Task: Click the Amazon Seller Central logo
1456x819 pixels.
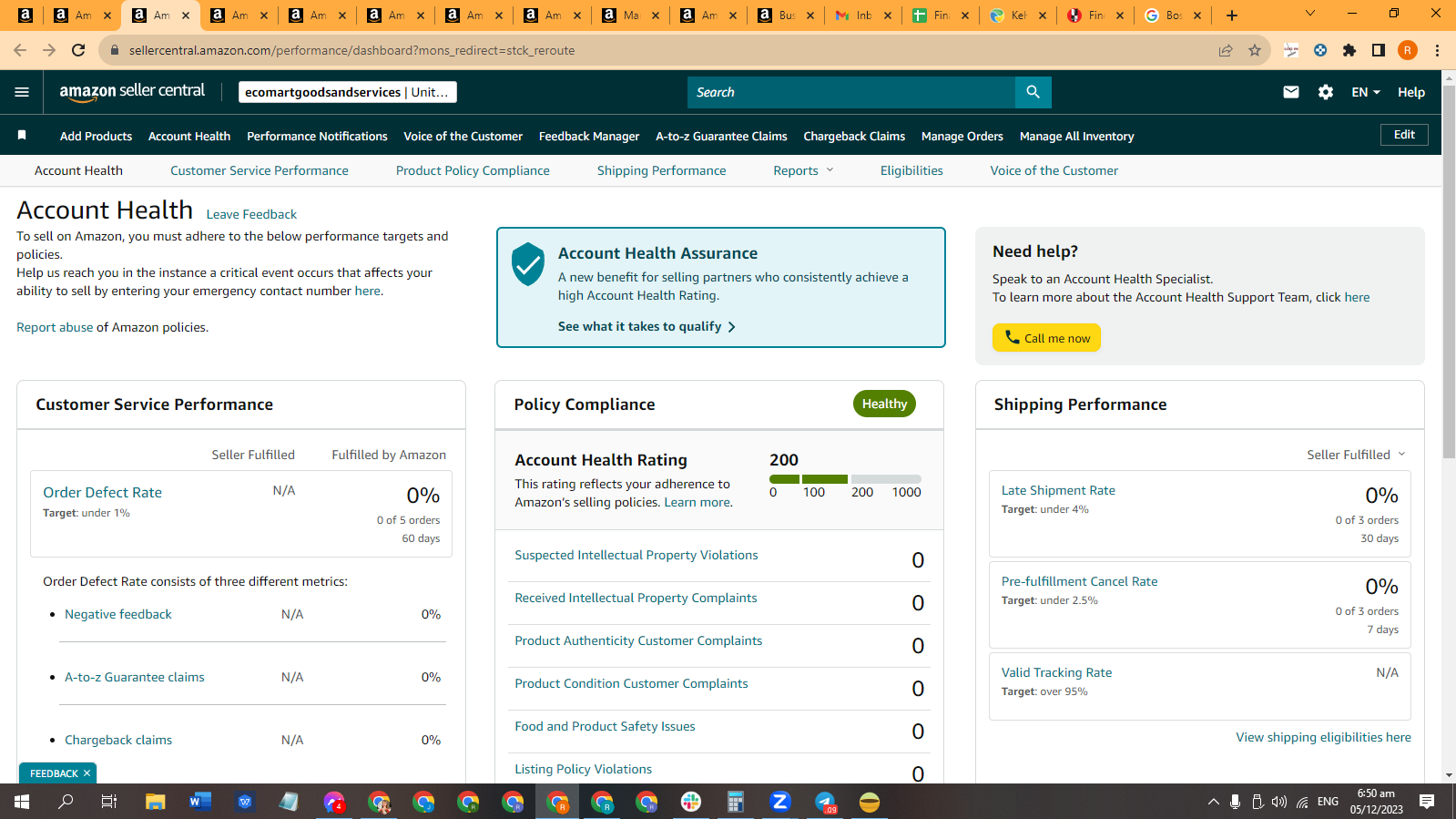Action: point(132,91)
